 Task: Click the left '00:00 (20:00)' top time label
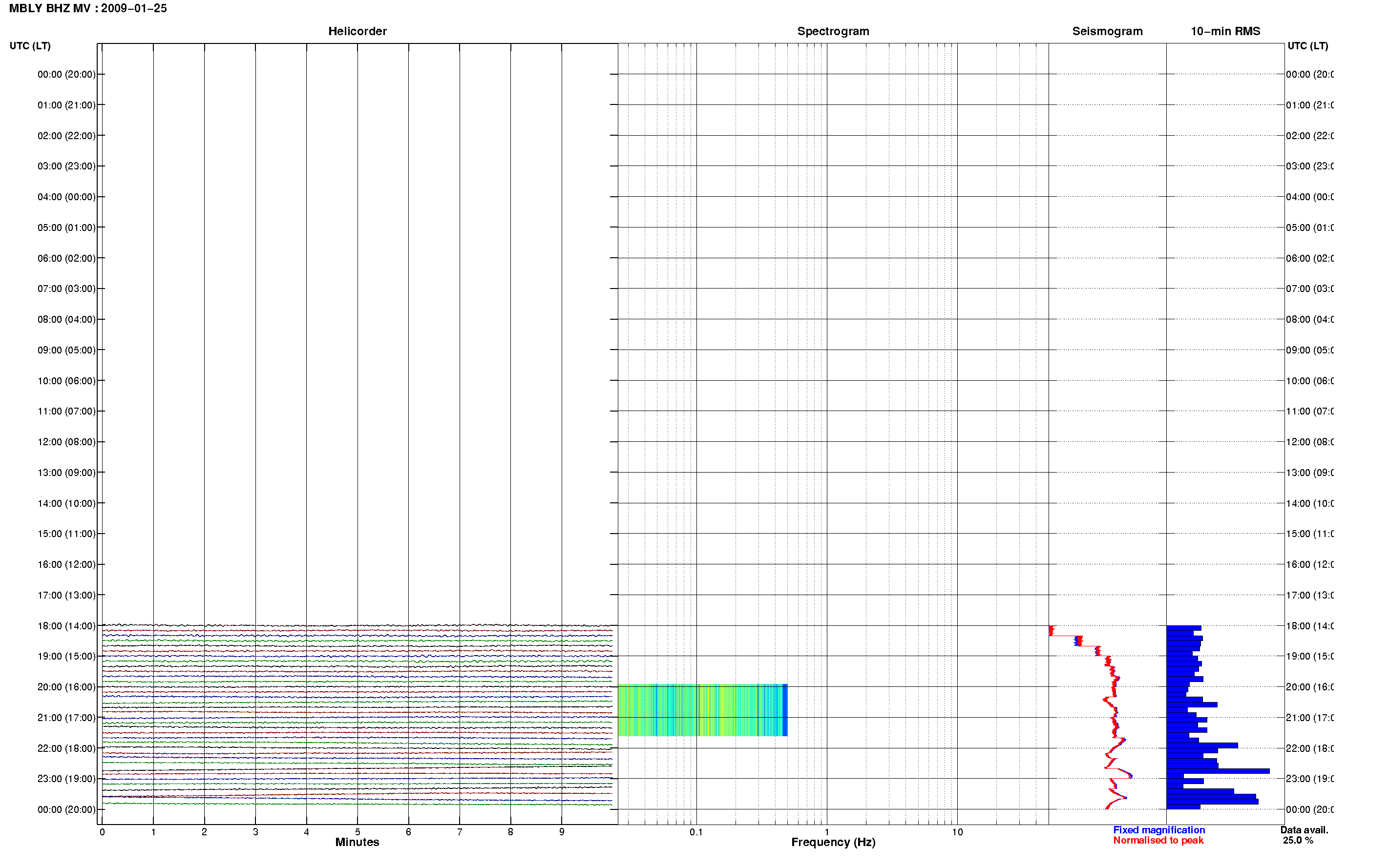point(66,74)
